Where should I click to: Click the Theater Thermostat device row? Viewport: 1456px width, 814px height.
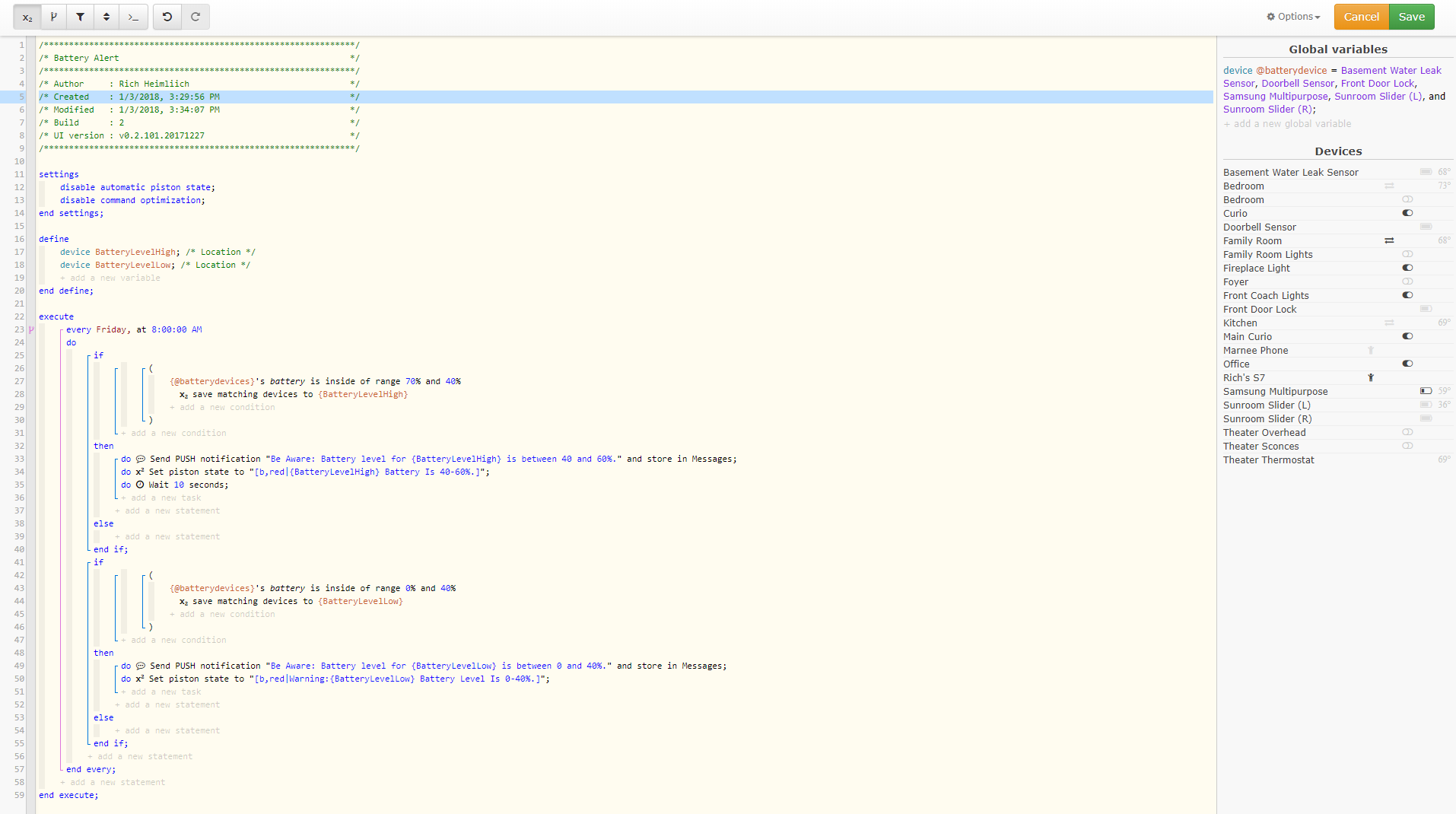click(x=1337, y=459)
